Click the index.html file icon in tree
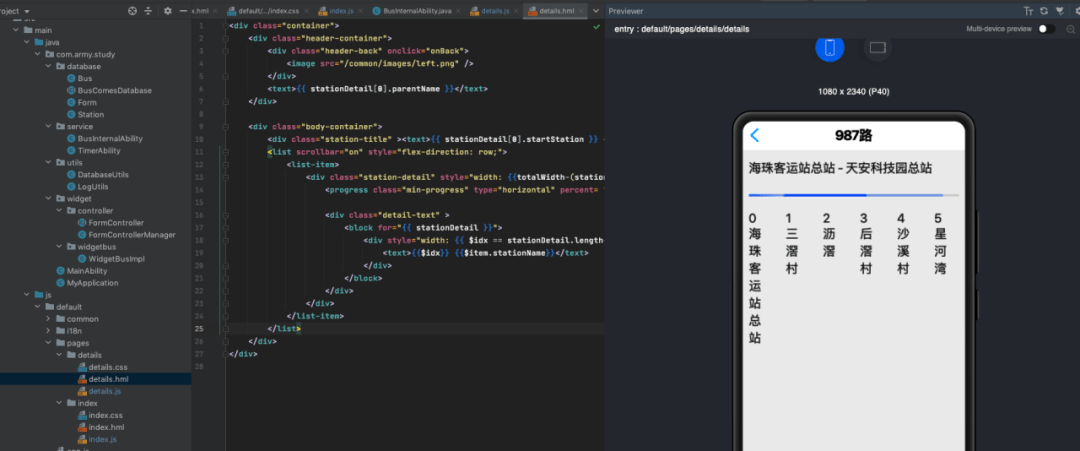 pos(83,427)
